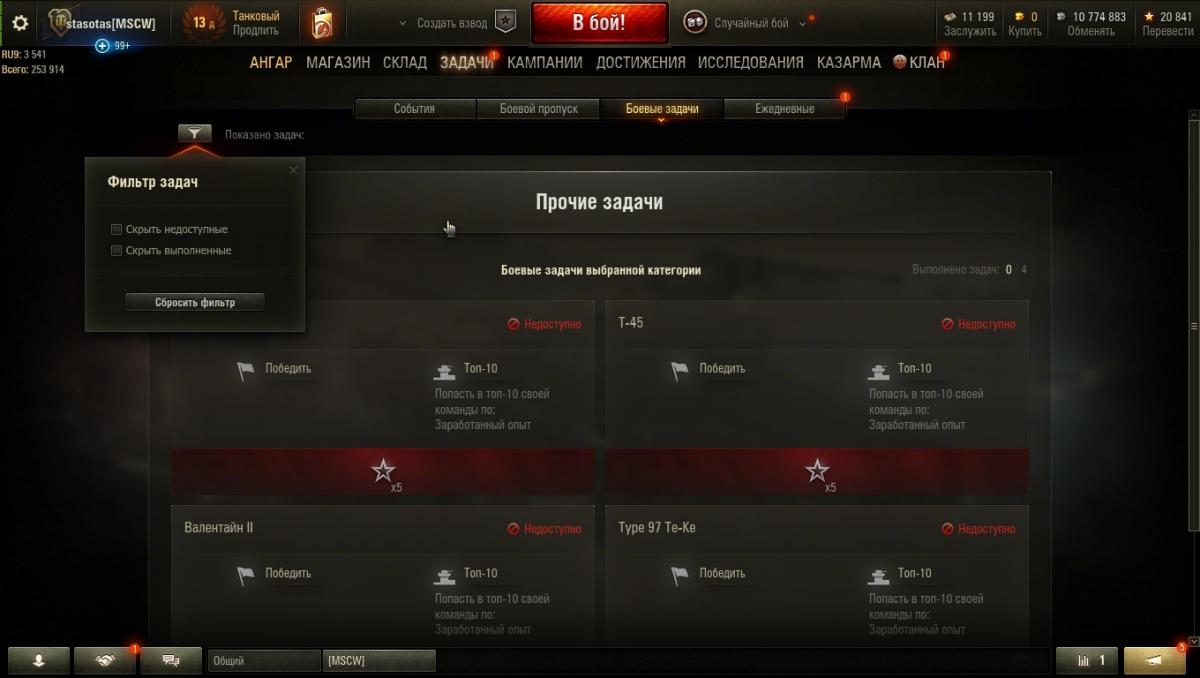Enable Скрыть выполненные checkbox
Screen dimensions: 1200x678
click(117, 251)
